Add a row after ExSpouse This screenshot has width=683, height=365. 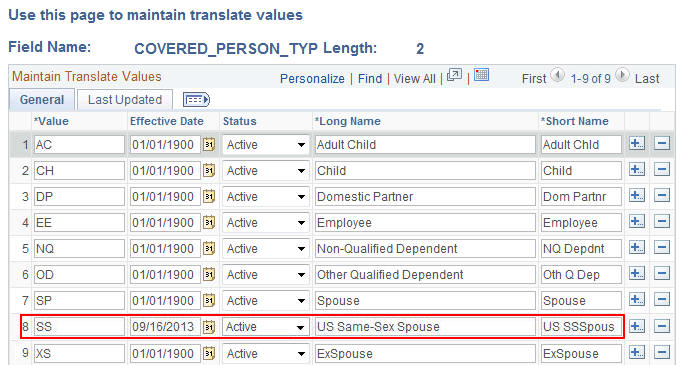[637, 352]
